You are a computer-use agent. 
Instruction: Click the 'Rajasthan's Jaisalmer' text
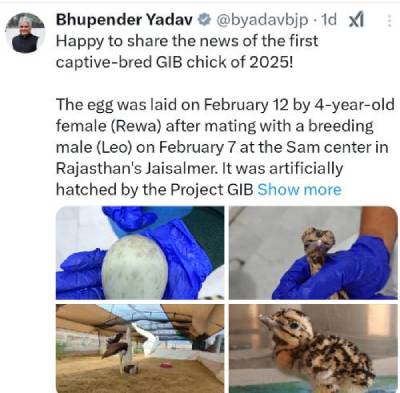(x=135, y=168)
